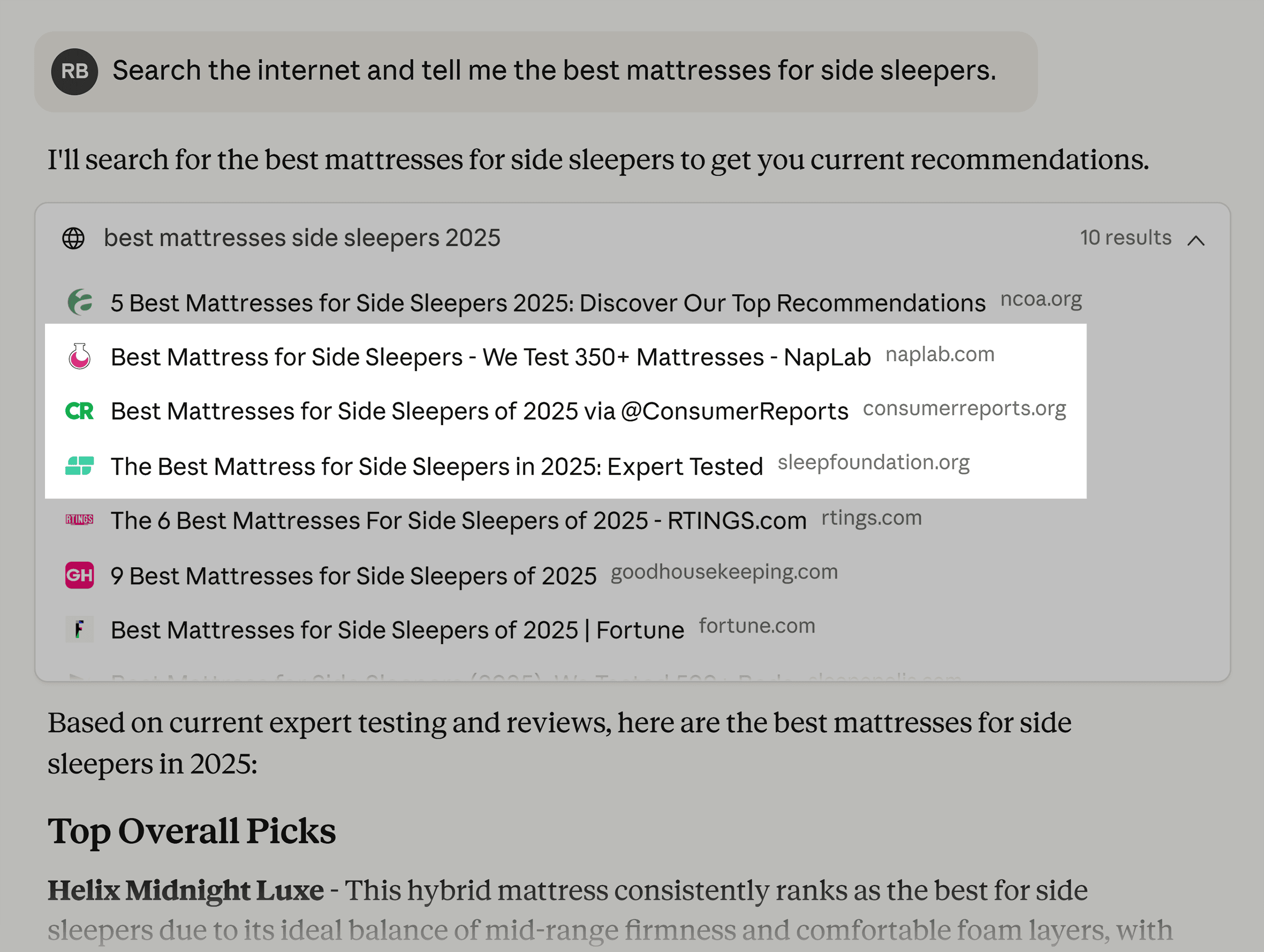Click the Fortune favicon
Image resolution: width=1264 pixels, height=952 pixels.
point(79,630)
